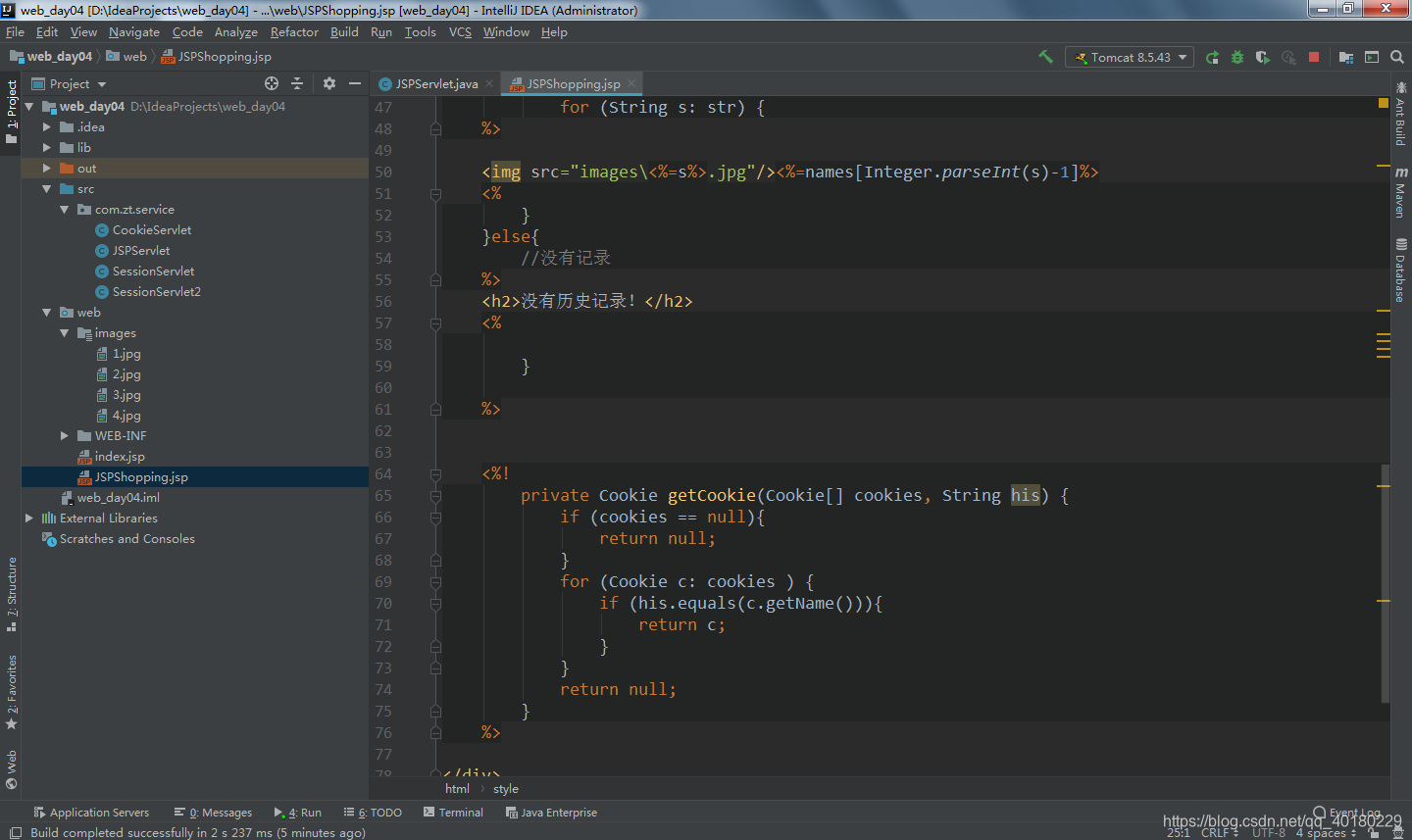Collapse the web_day04 project root node
This screenshot has width=1412, height=840.
tap(29, 106)
